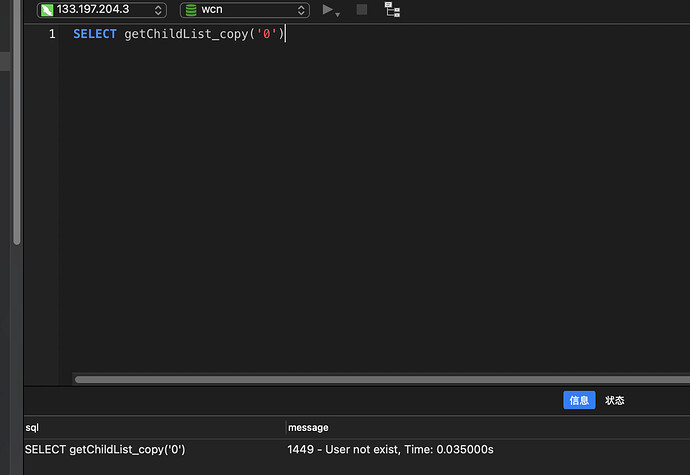Click the vertical scrollbar in the left sidebar
Viewport: 690px width, 475px height.
(17, 122)
